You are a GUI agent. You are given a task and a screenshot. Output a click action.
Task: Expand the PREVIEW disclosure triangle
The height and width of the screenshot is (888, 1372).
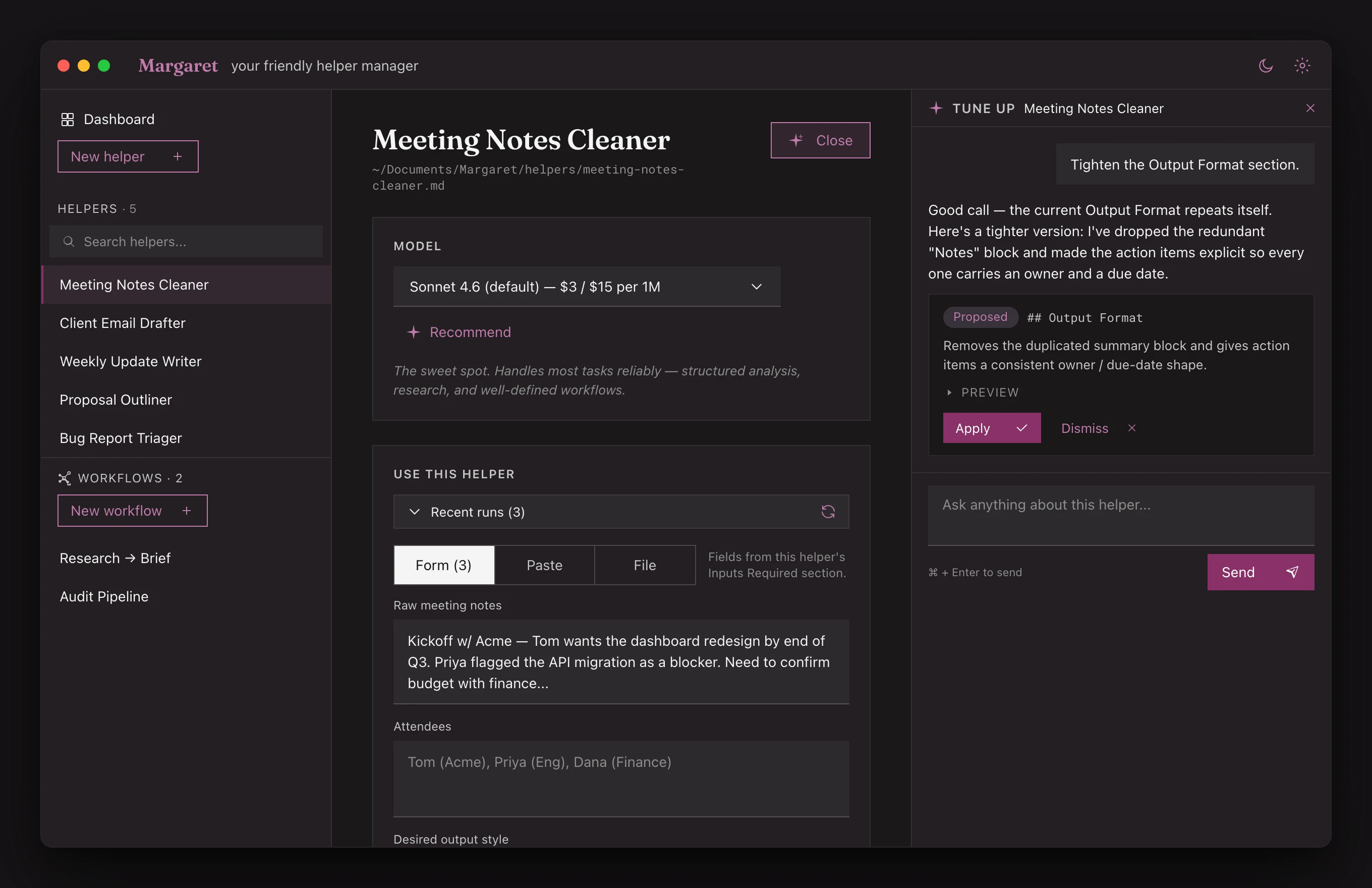coord(949,392)
